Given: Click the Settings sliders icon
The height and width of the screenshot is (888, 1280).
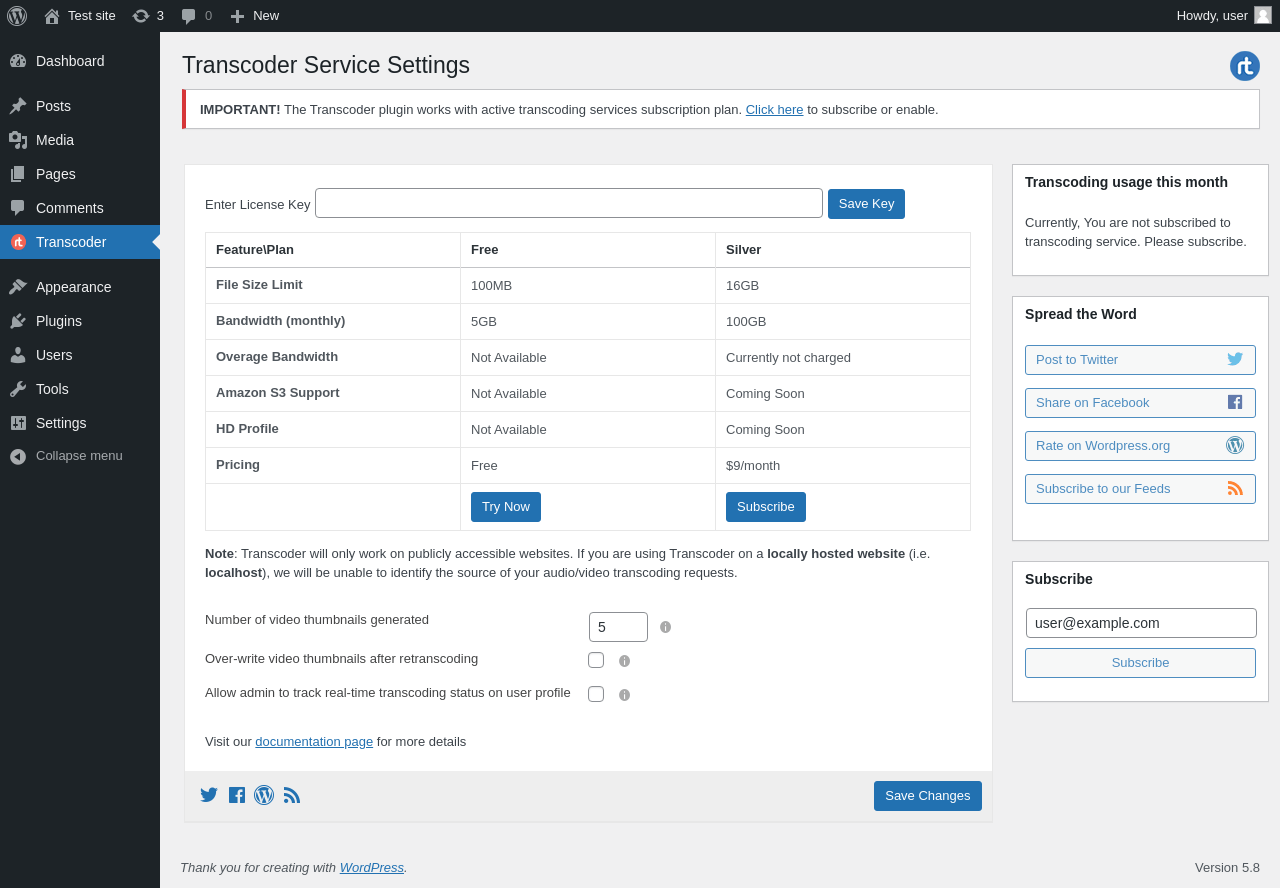Looking at the screenshot, I should pyautogui.click(x=18, y=423).
